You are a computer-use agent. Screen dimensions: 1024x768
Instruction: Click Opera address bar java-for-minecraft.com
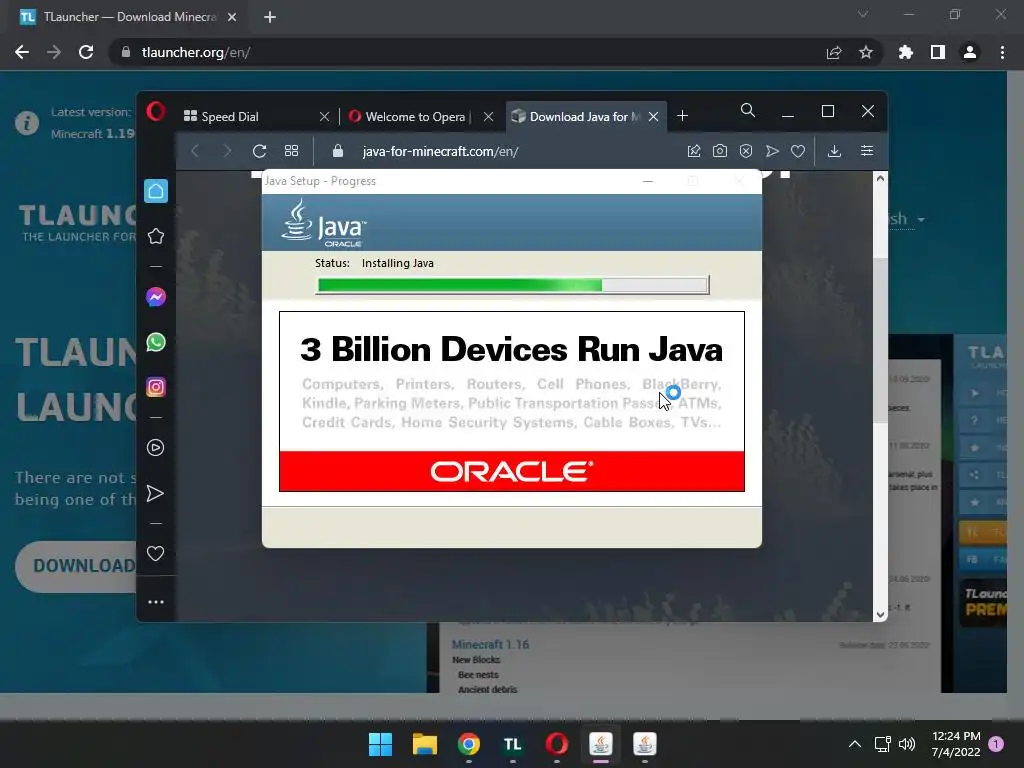440,151
